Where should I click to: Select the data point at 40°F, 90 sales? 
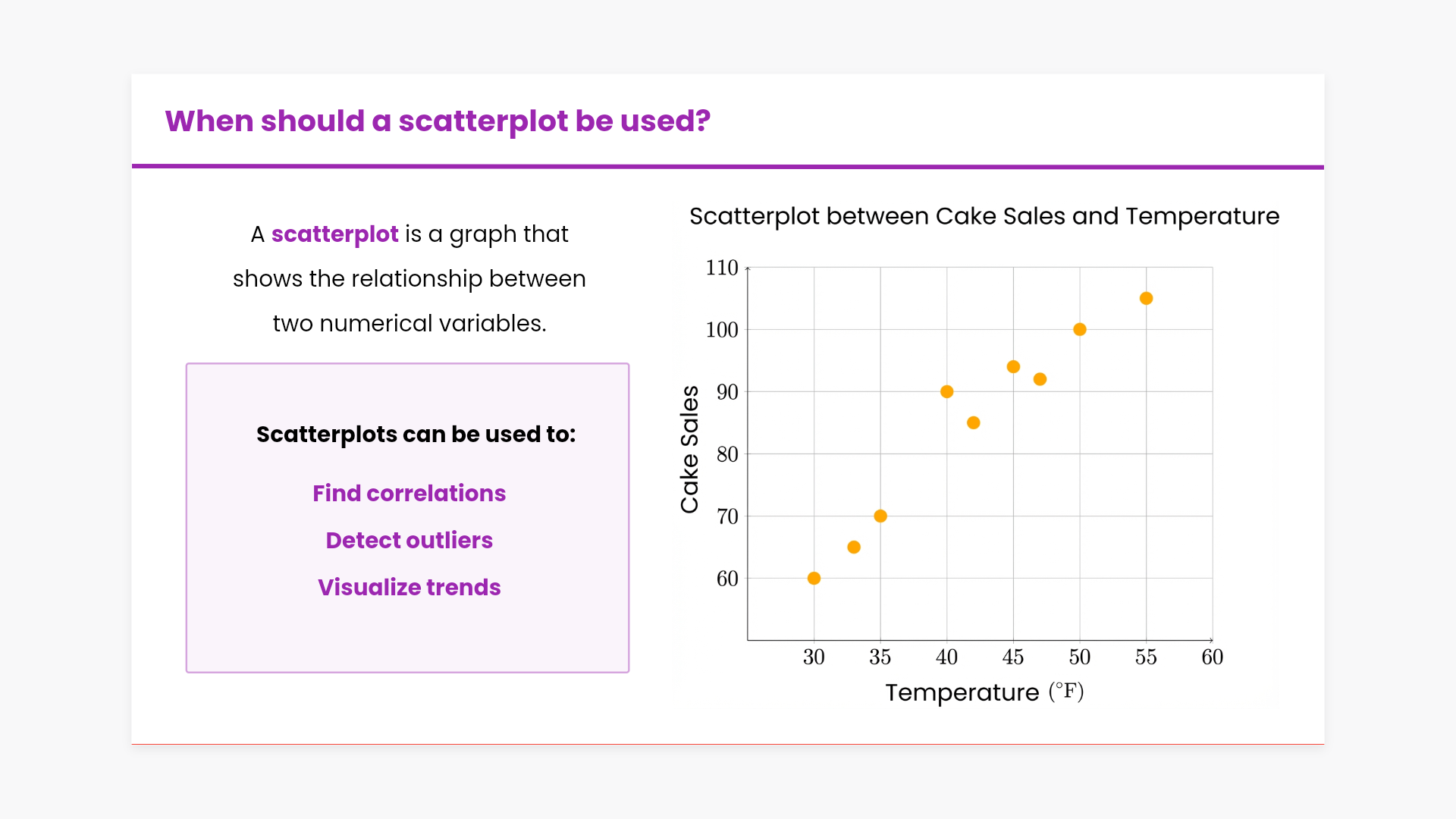[x=946, y=392]
